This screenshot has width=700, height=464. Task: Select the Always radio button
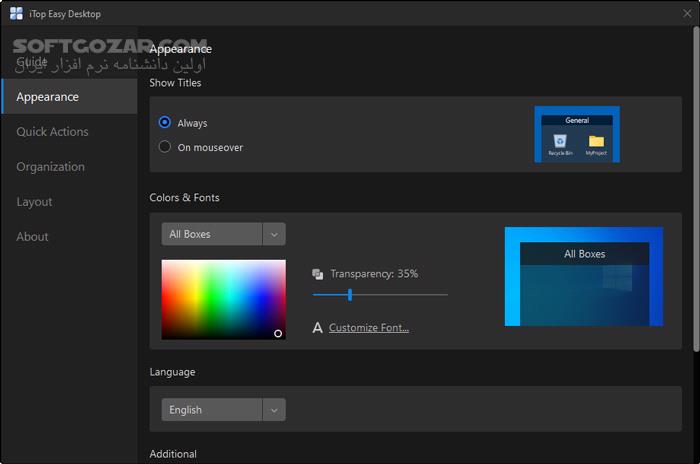pyautogui.click(x=165, y=122)
